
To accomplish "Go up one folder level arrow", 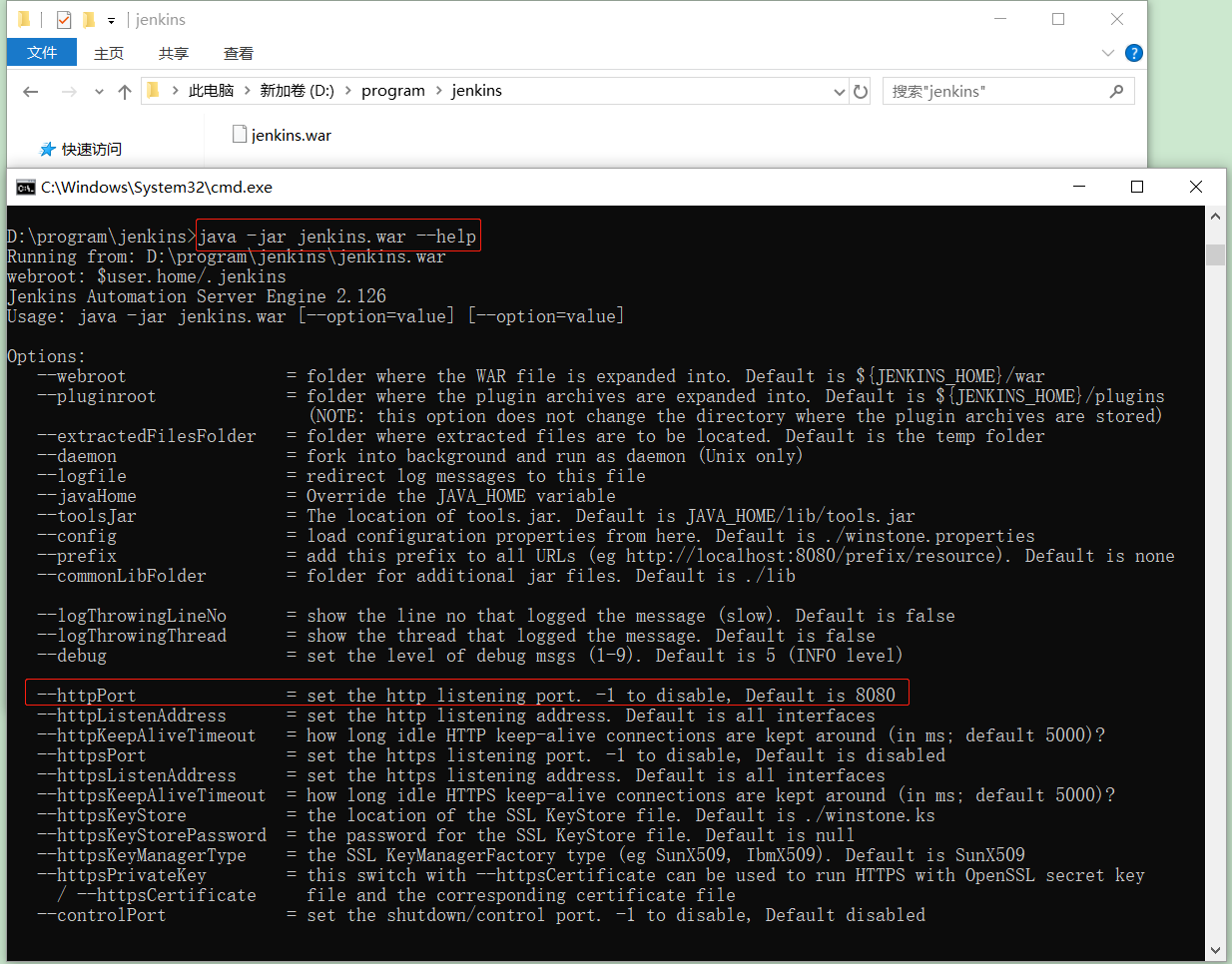I will tap(125, 92).
